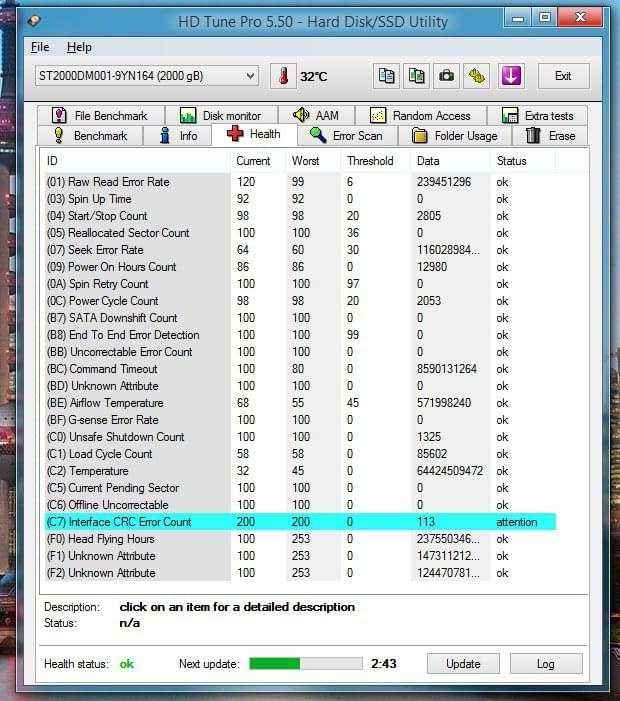Screen dimensions: 620x701
Task: Expand the ST2000DM001 drive selection dropdown
Action: (x=250, y=76)
